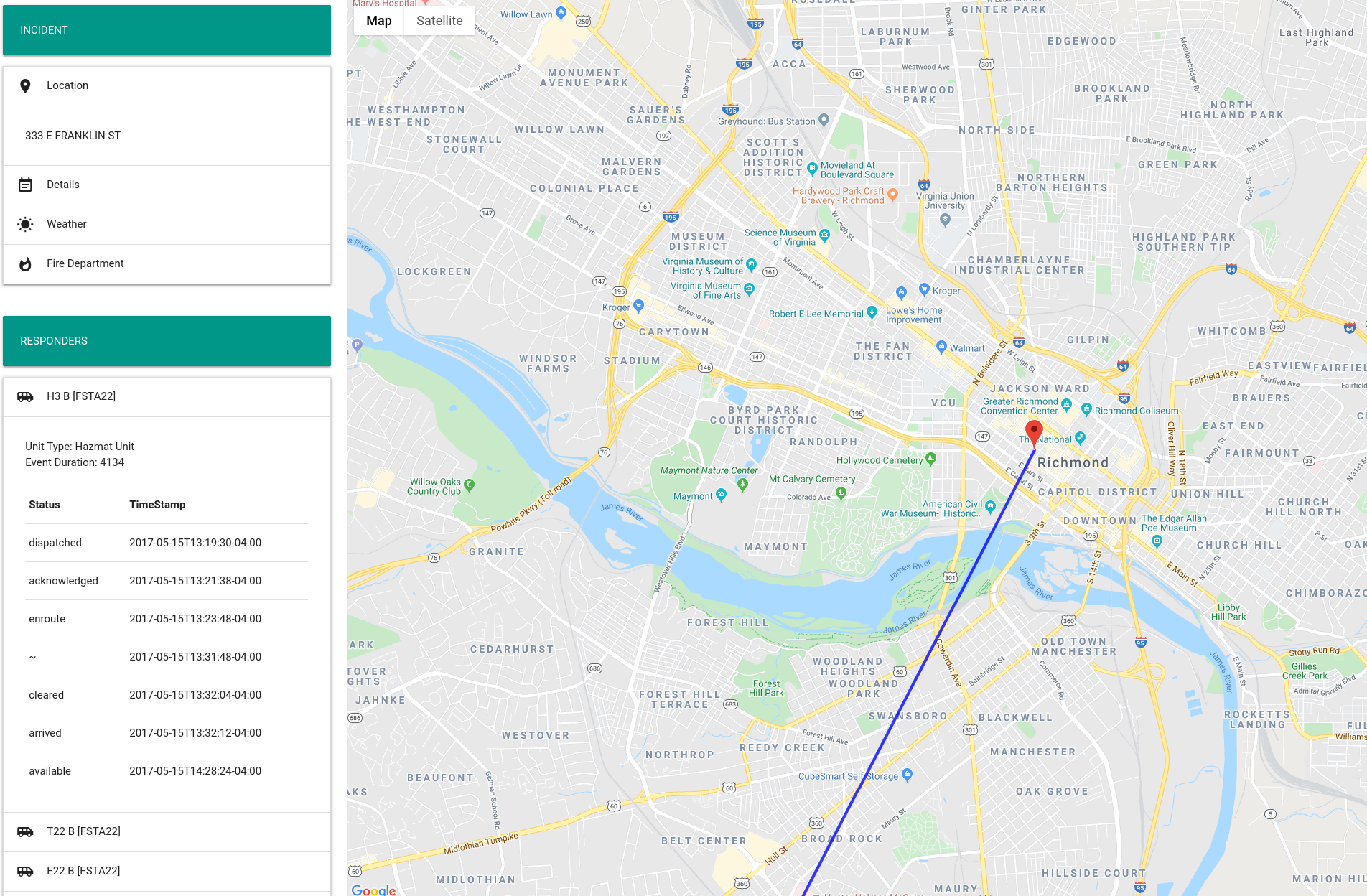The height and width of the screenshot is (896, 1367).
Task: Collapse the Location section
Action: [x=167, y=86]
